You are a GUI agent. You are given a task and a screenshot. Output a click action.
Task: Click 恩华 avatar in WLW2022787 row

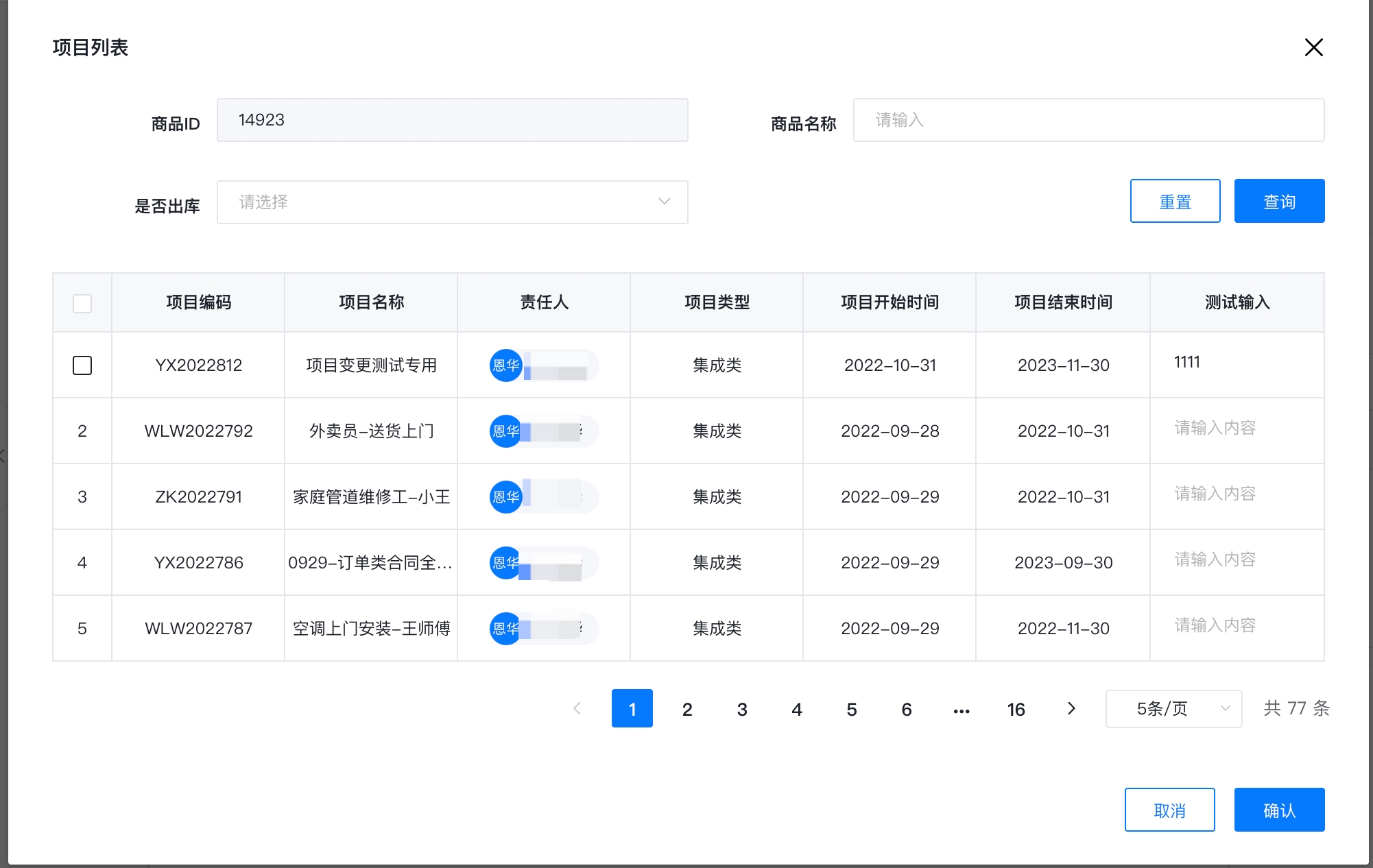[506, 629]
